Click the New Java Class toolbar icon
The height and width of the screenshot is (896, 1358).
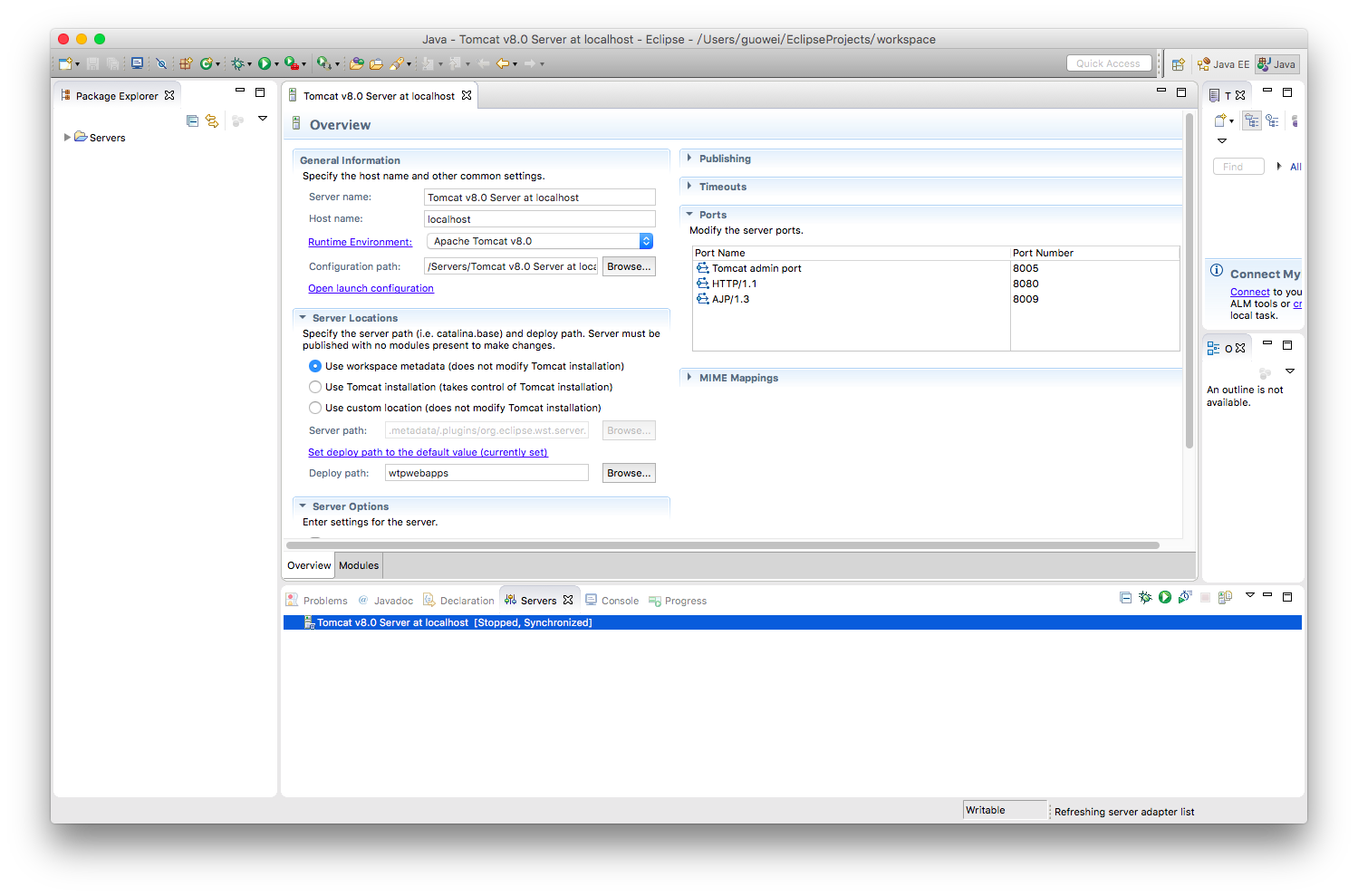pos(207,63)
